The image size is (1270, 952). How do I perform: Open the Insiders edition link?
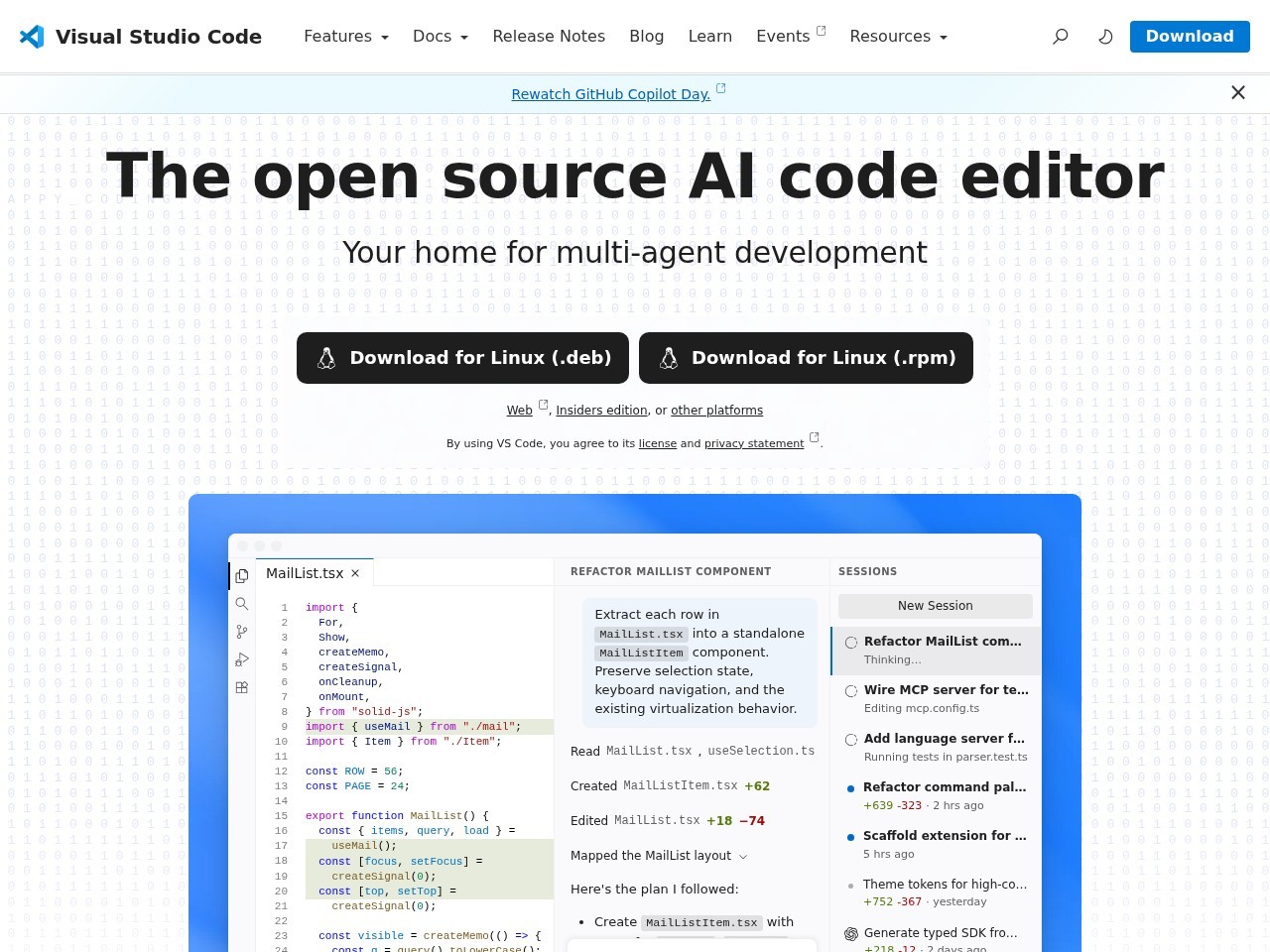[602, 411]
